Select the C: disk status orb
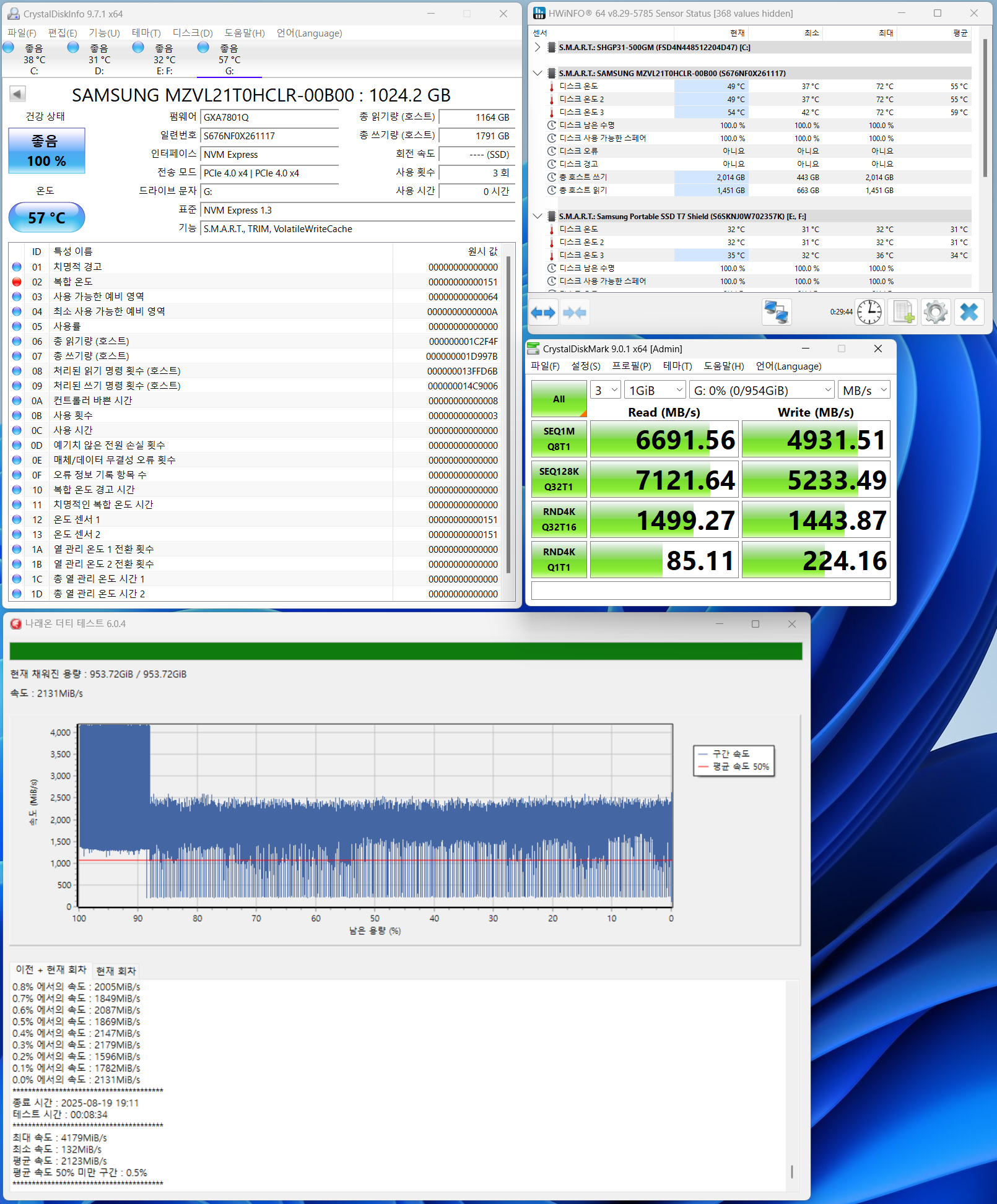The height and width of the screenshot is (1204, 997). [x=9, y=48]
